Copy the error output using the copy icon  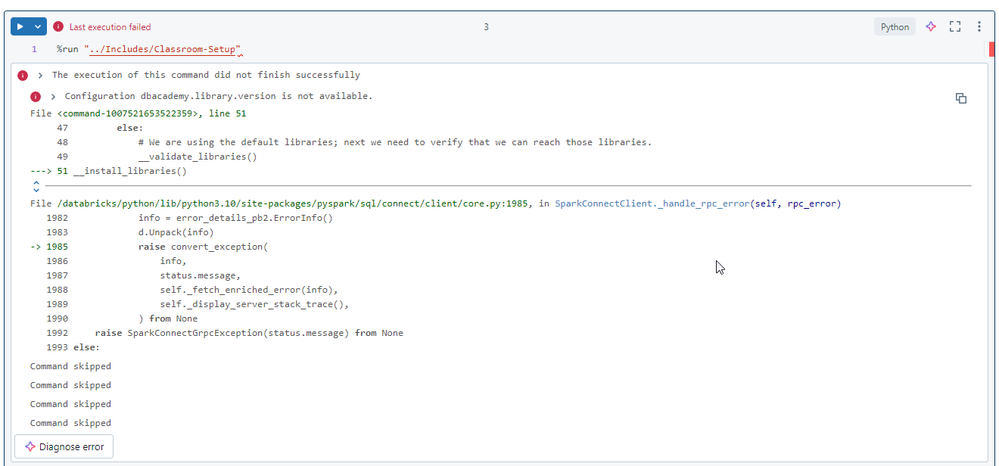pyautogui.click(x=961, y=98)
